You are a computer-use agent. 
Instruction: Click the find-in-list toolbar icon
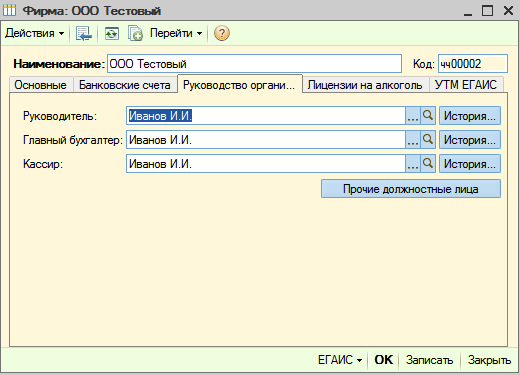[83, 33]
